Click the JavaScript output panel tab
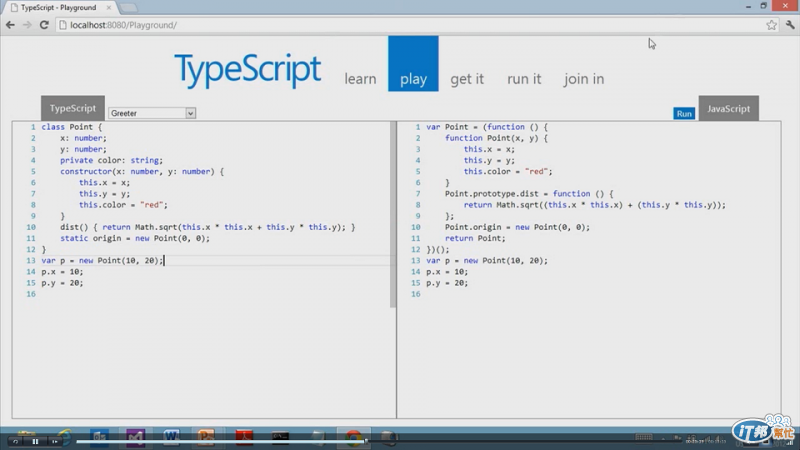Screen dimensions: 800x450 (x=729, y=109)
